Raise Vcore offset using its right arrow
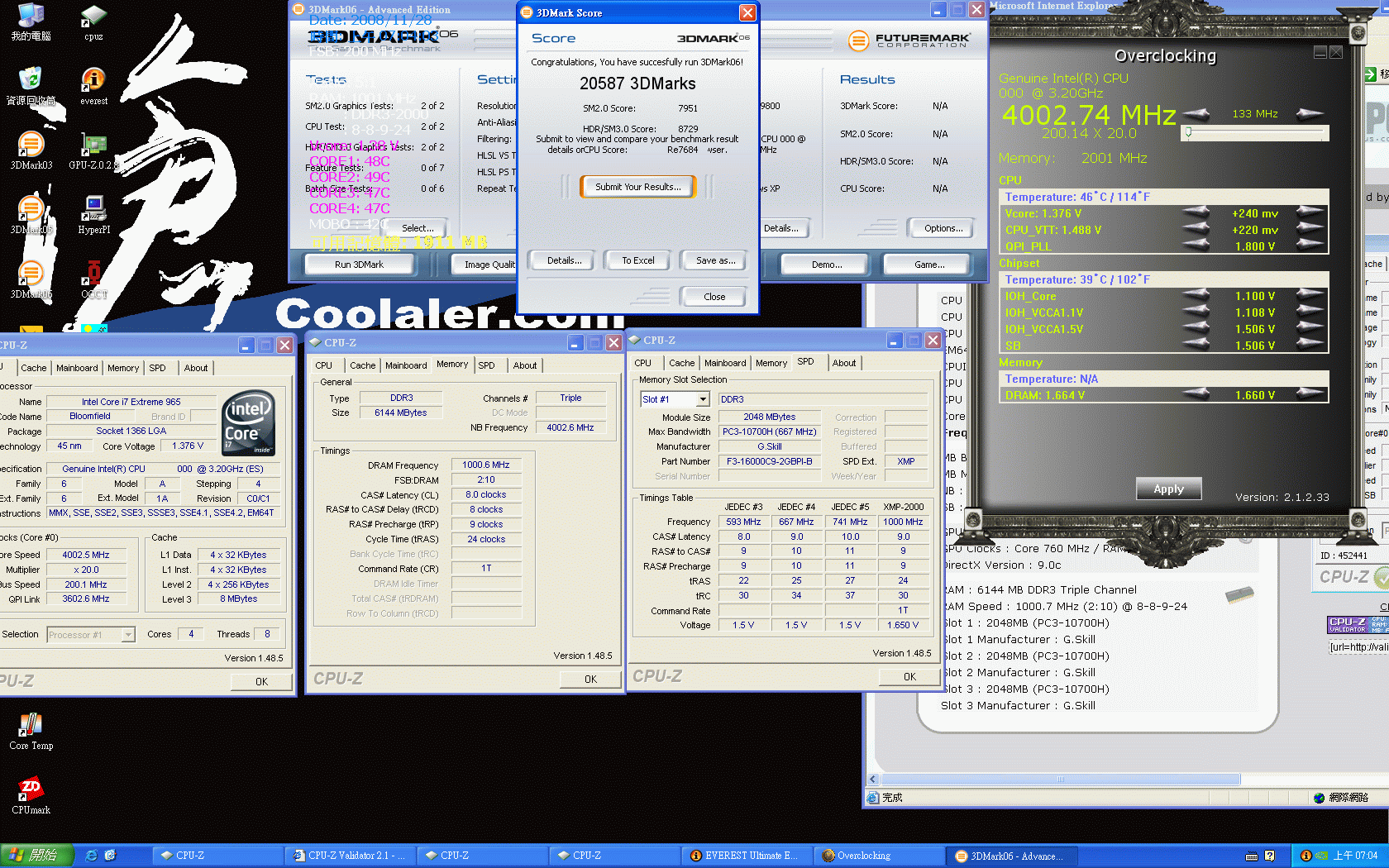 click(1310, 213)
